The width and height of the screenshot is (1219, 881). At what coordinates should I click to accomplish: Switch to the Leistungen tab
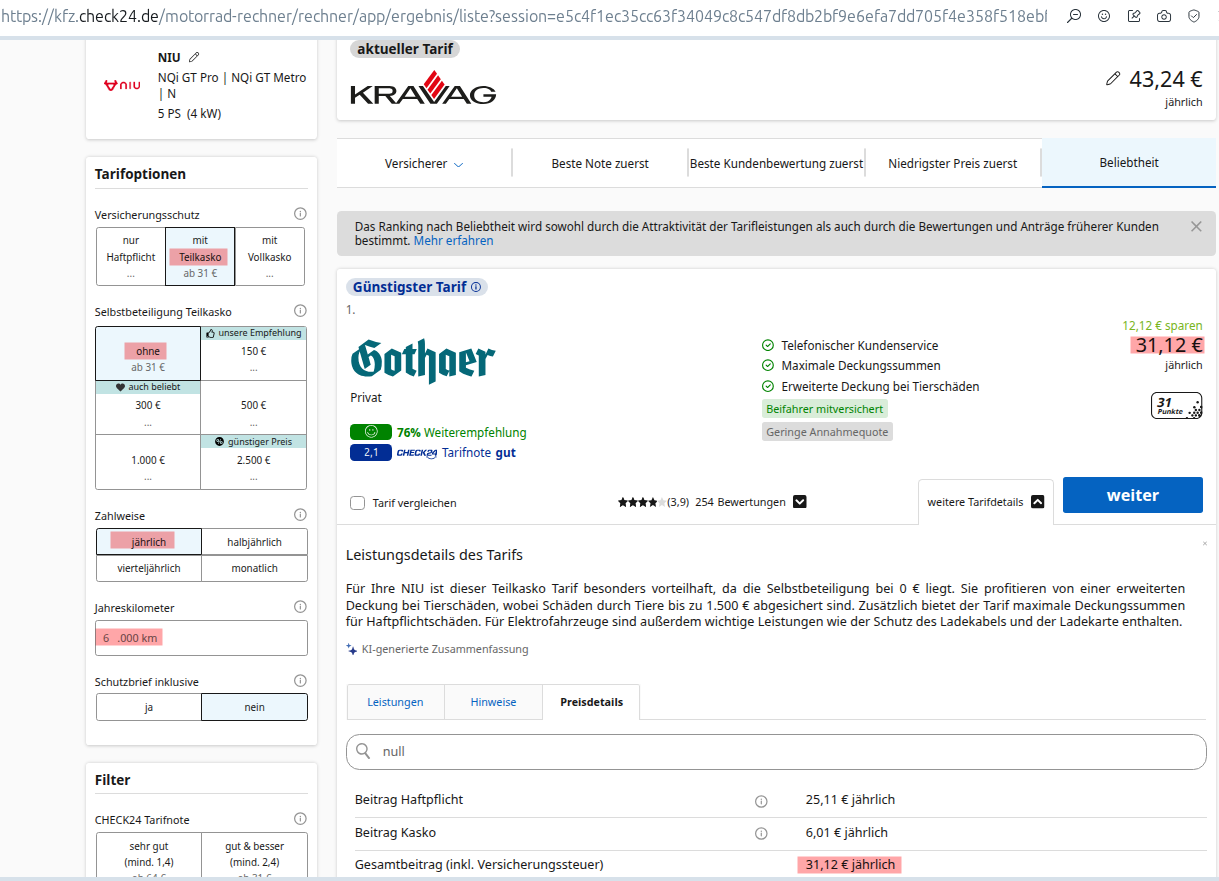coord(395,702)
